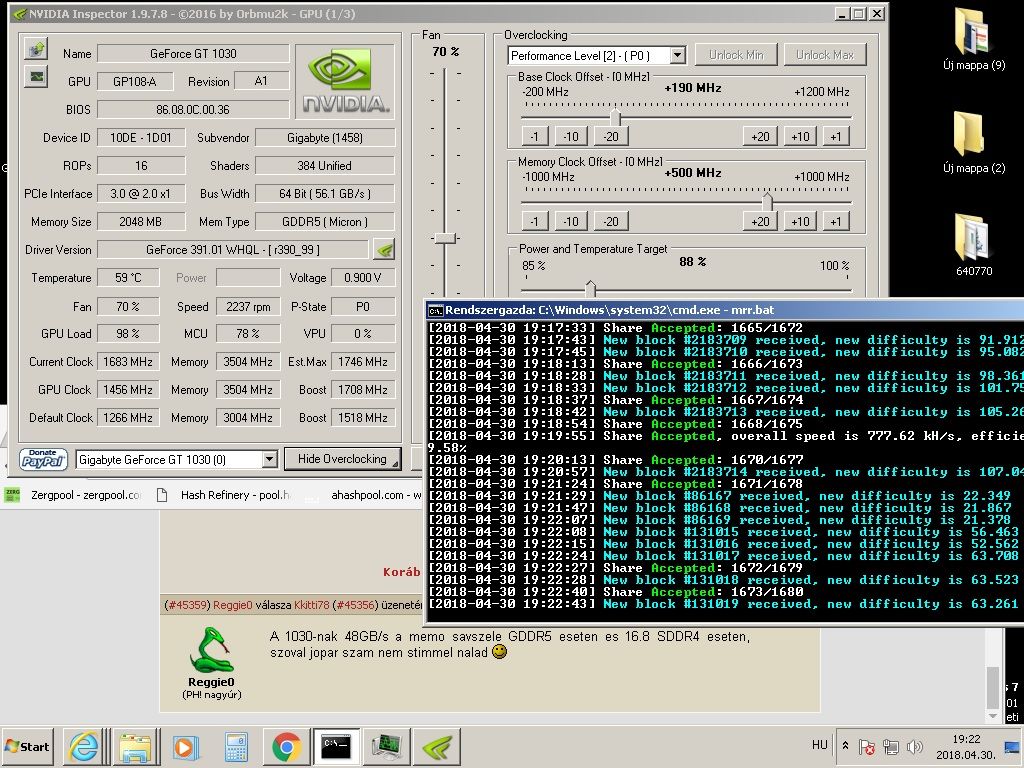Base Clock Offset +20 button
The width and height of the screenshot is (1024, 768).
[760, 136]
